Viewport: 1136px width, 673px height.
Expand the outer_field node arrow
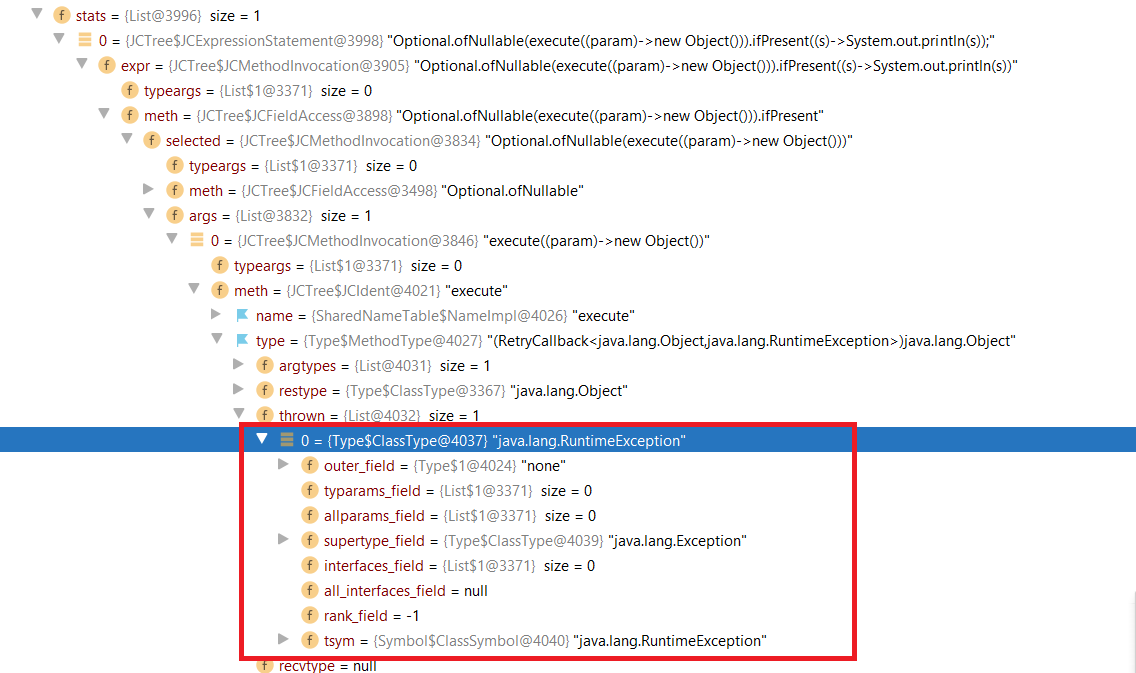283,465
